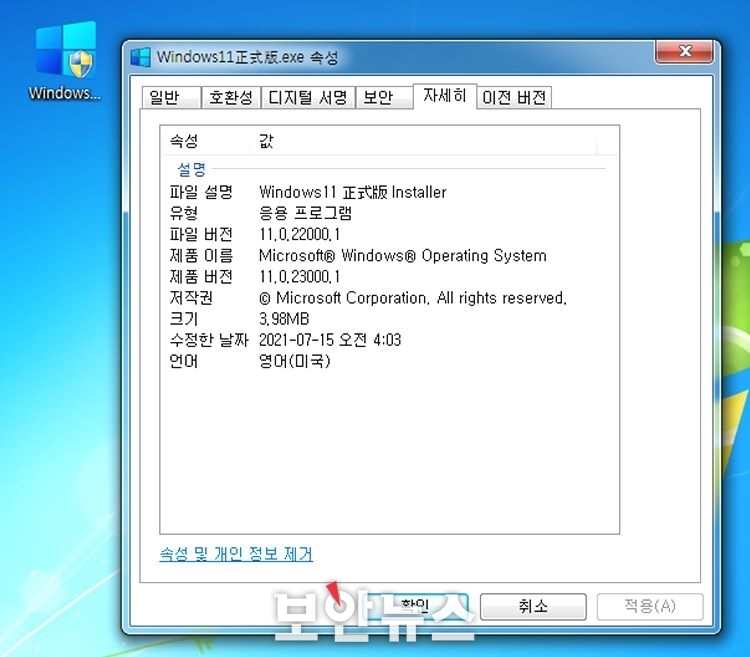Image resolution: width=750 pixels, height=657 pixels.
Task: Click the value 3.98MB
Action: tap(284, 319)
